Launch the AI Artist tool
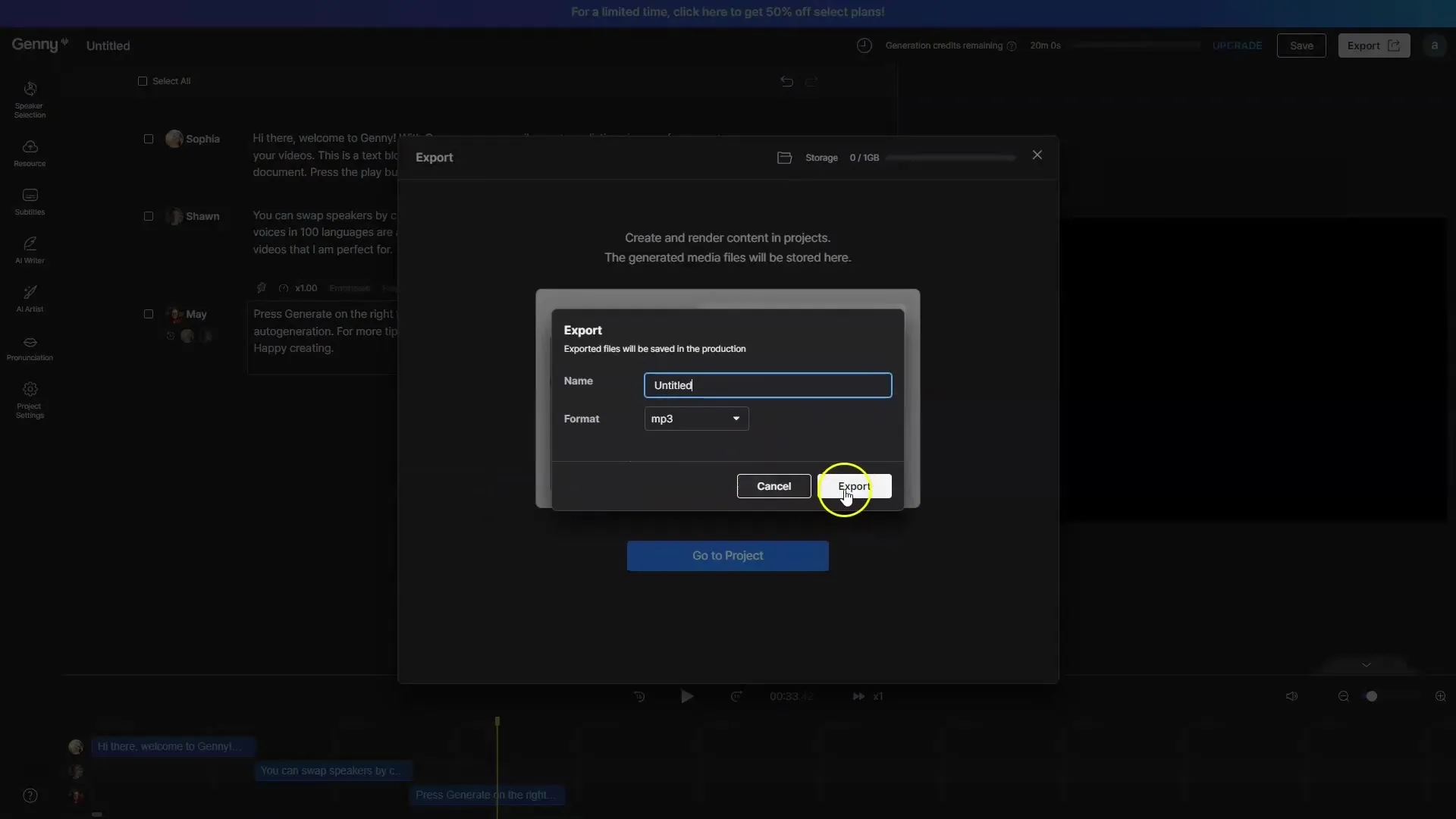This screenshot has height=819, width=1456. 30,298
